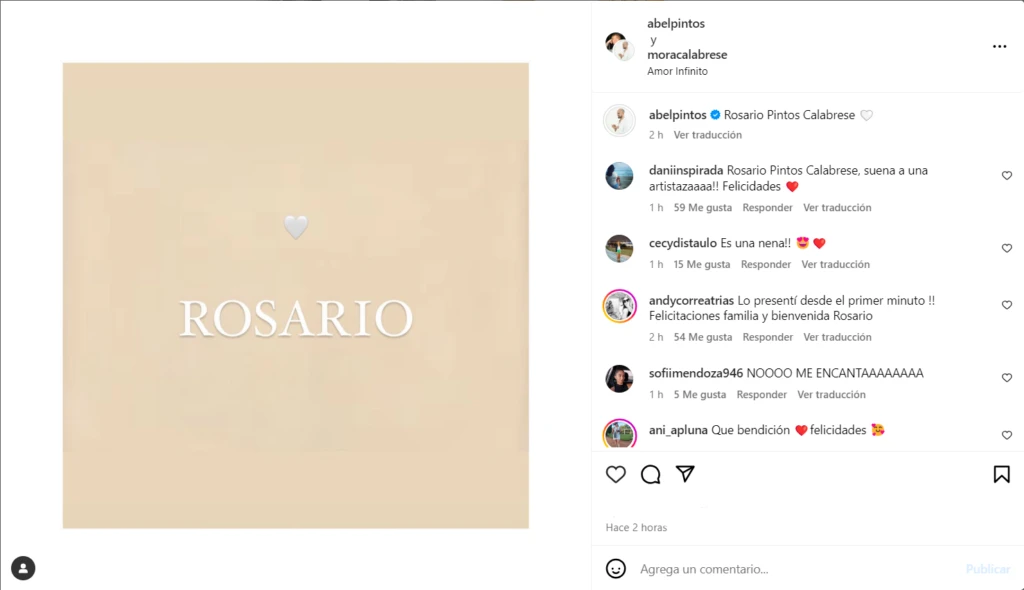This screenshot has width=1024, height=590.
Task: Save post with bookmark icon
Action: coord(1001,474)
